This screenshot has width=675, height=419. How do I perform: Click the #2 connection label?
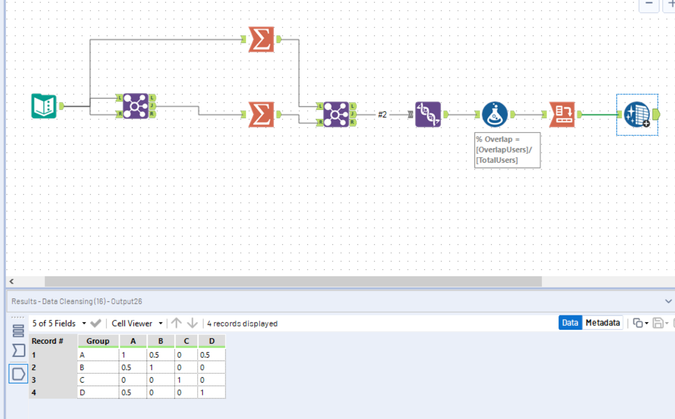pos(382,114)
